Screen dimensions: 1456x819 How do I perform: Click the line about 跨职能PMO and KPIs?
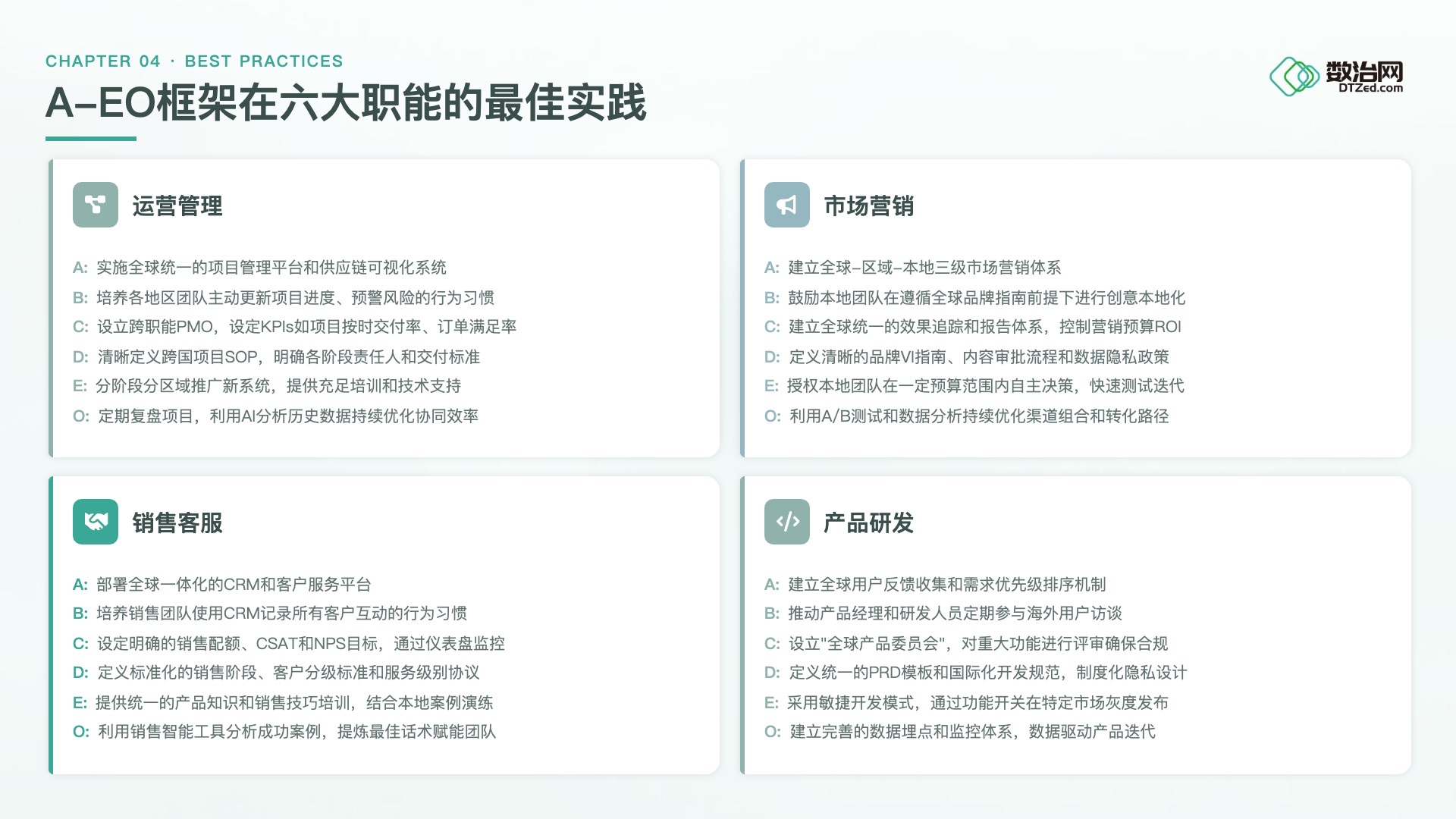click(294, 327)
